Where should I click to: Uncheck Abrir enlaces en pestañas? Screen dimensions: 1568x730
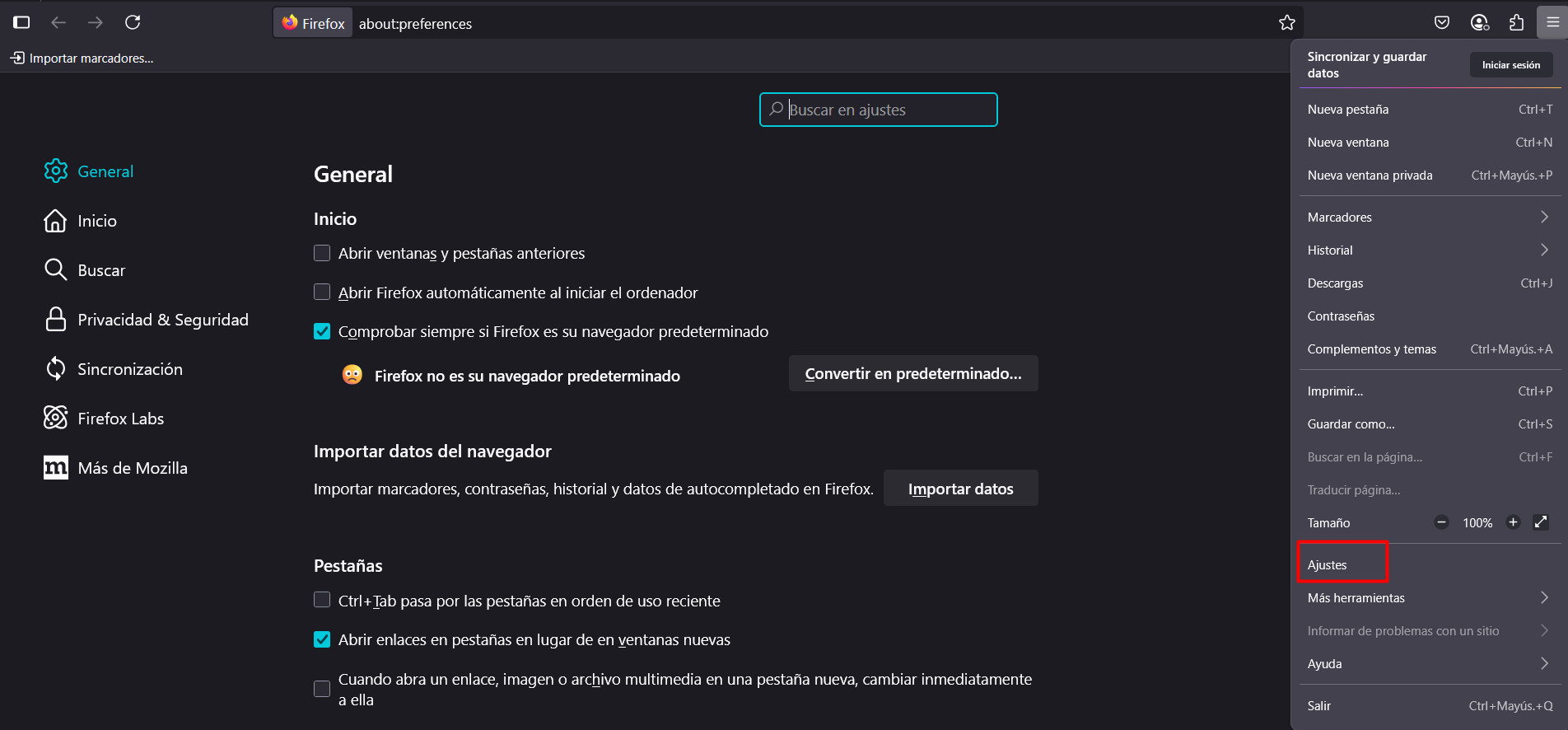[x=322, y=639]
